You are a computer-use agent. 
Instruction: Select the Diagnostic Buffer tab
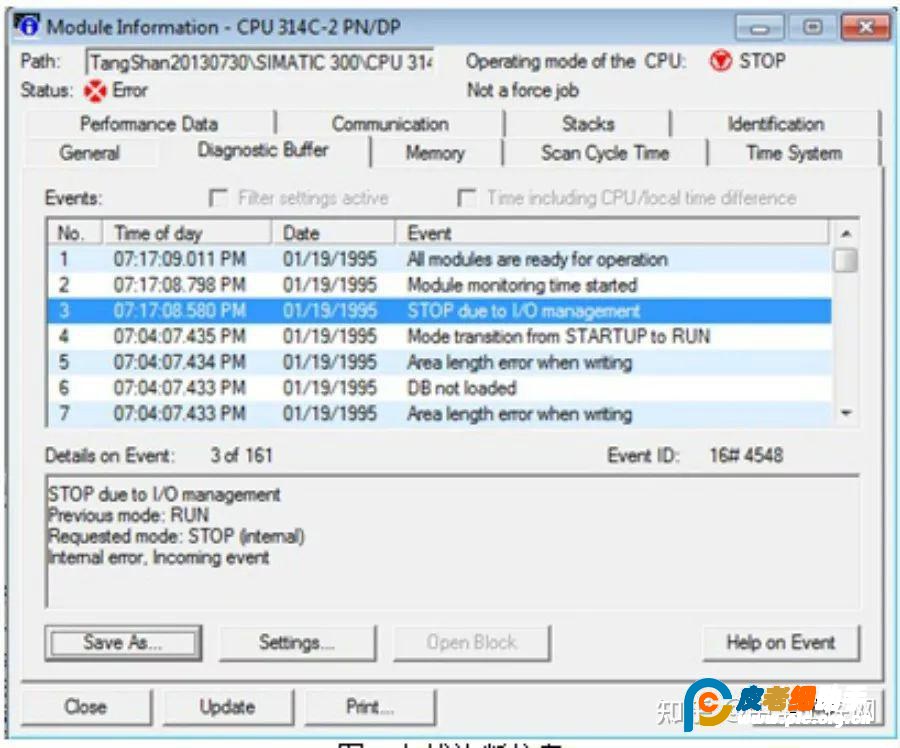click(263, 150)
